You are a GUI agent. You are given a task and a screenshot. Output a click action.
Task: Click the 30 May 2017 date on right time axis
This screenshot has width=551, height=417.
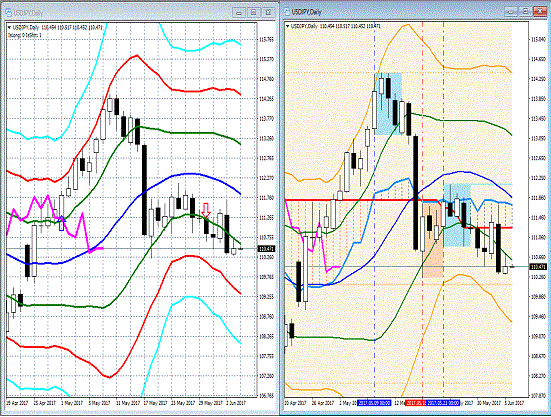488,403
